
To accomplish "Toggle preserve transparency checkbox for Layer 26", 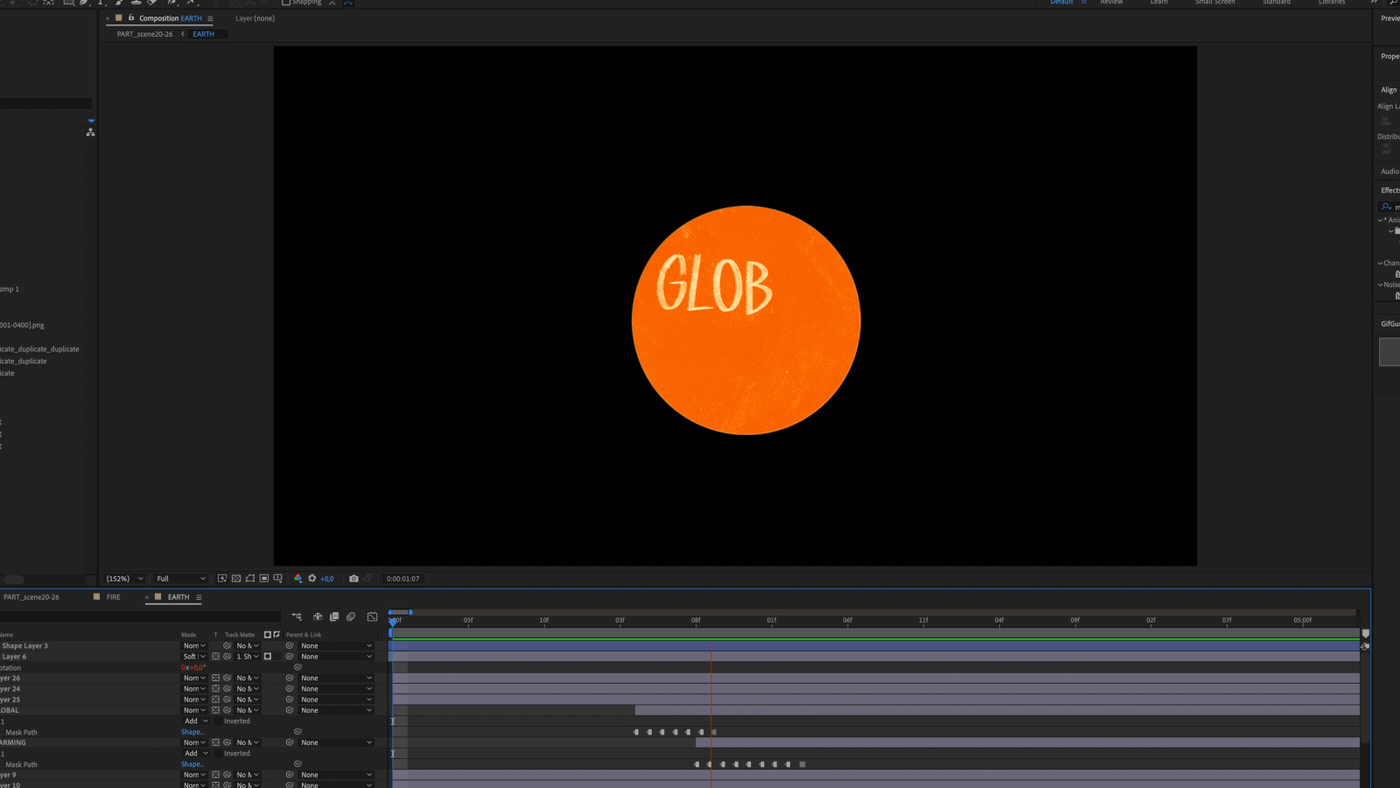I will coord(215,678).
